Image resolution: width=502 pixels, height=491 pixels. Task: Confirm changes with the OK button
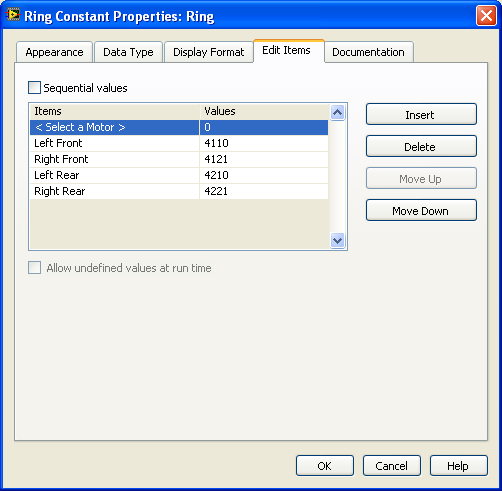325,466
